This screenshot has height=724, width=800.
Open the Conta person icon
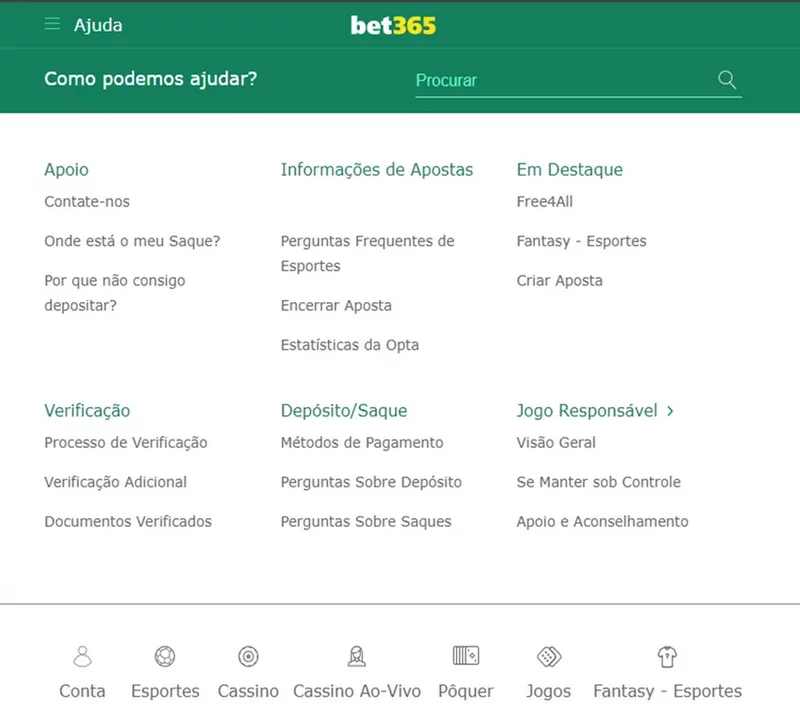(83, 657)
